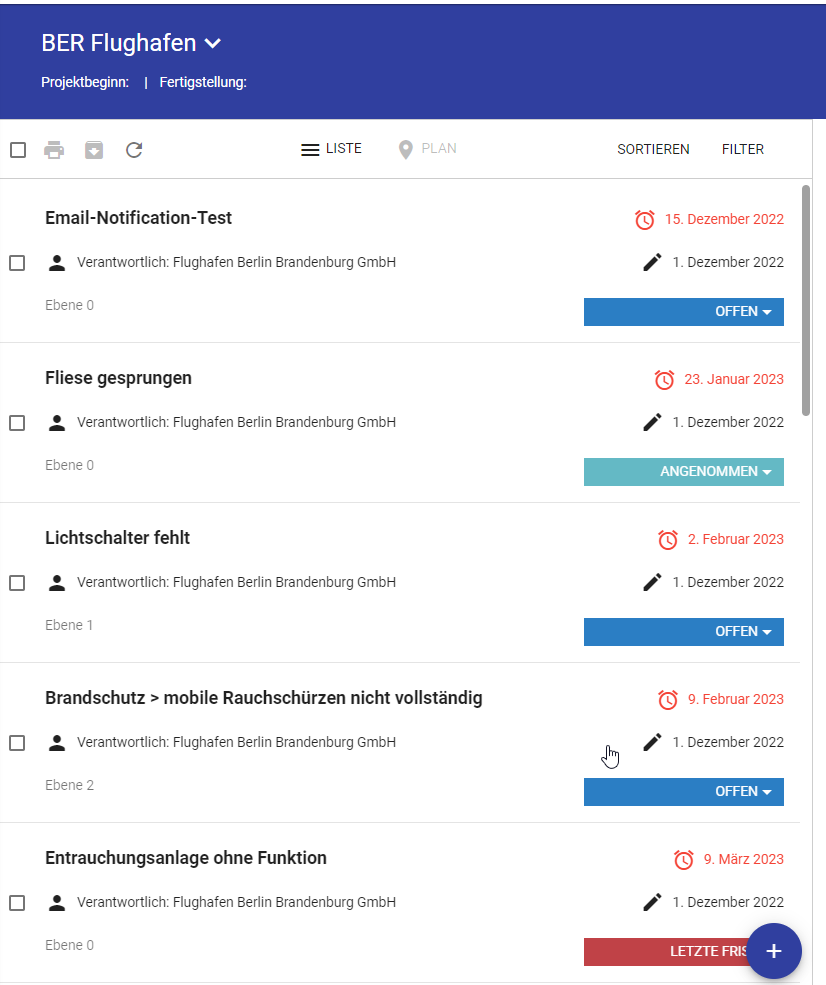This screenshot has height=985, width=826.
Task: Click the vertical scrollbar thumb
Action: click(806, 298)
